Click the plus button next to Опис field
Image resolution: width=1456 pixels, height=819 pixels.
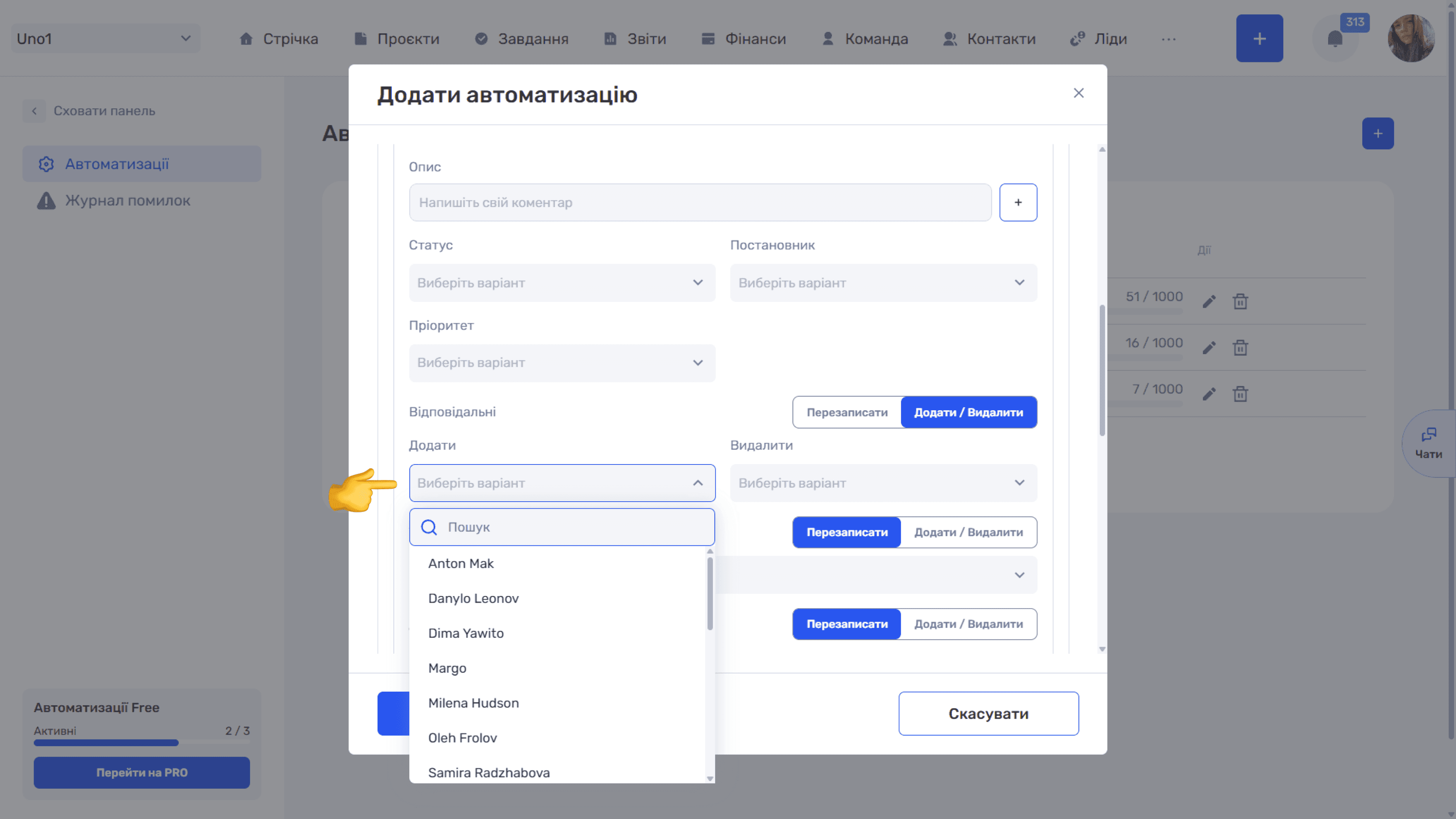pyautogui.click(x=1018, y=202)
